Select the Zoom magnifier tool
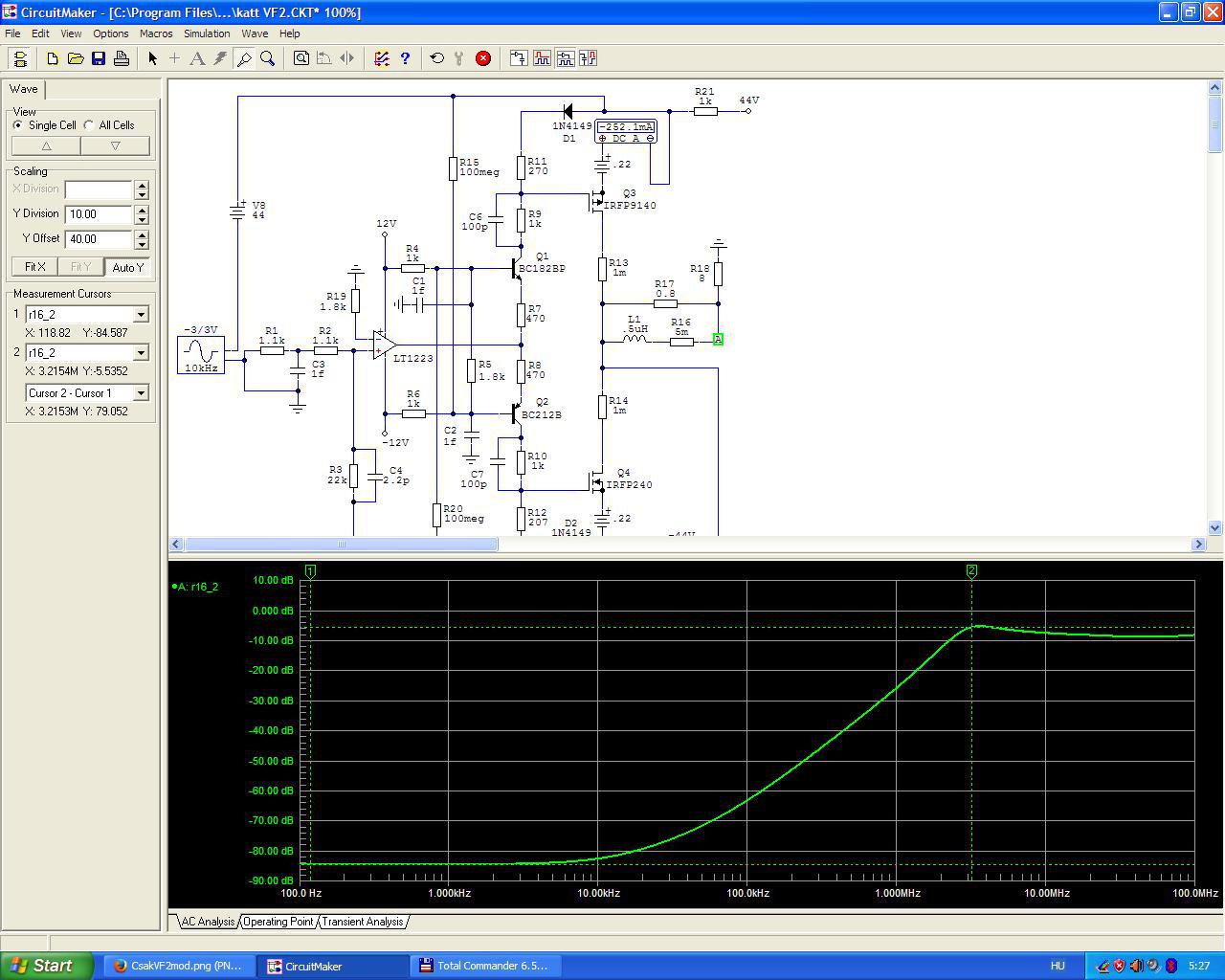 [x=268, y=58]
